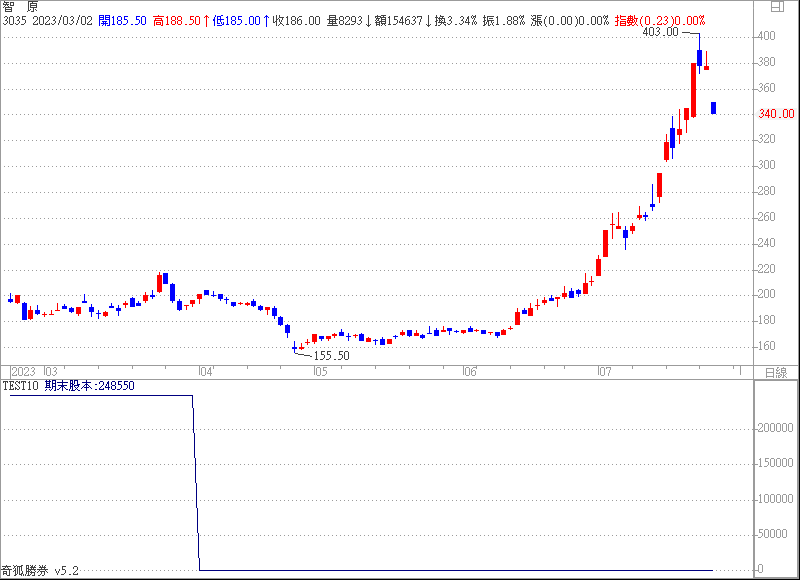This screenshot has height=580, width=800.
Task: Click the 期末股本:248550 indicator value
Action: click(89, 385)
